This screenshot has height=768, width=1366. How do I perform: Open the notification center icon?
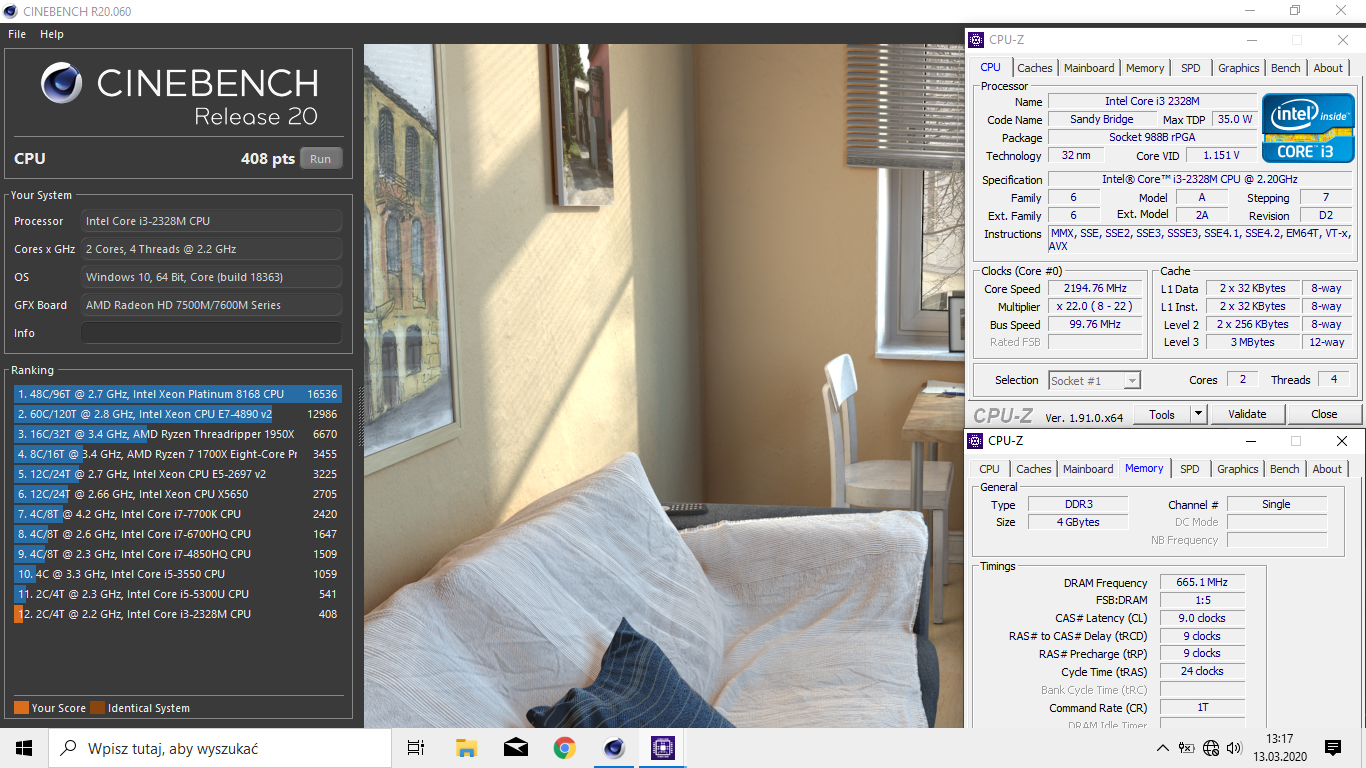click(x=1332, y=748)
